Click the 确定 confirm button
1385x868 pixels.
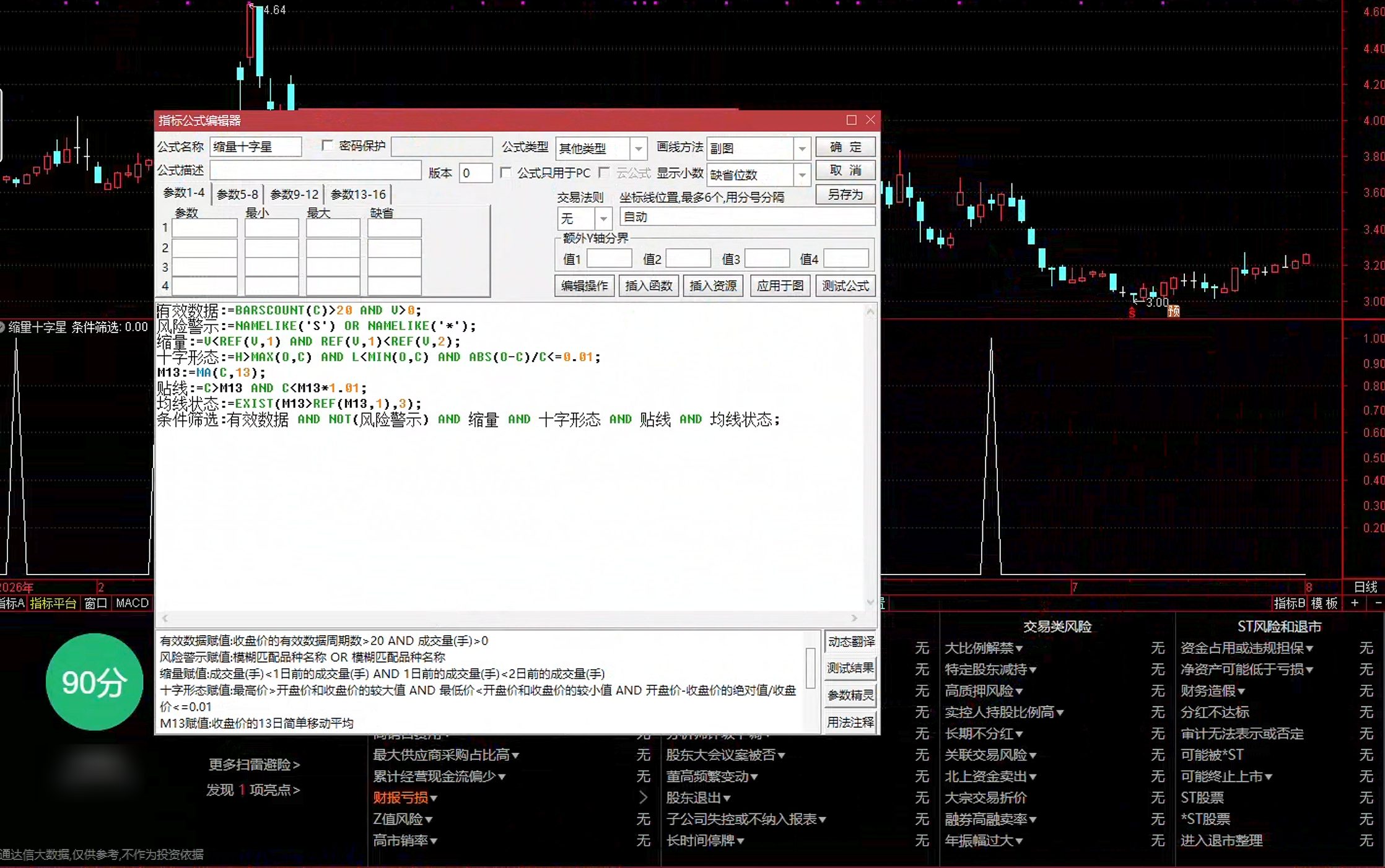pos(845,147)
